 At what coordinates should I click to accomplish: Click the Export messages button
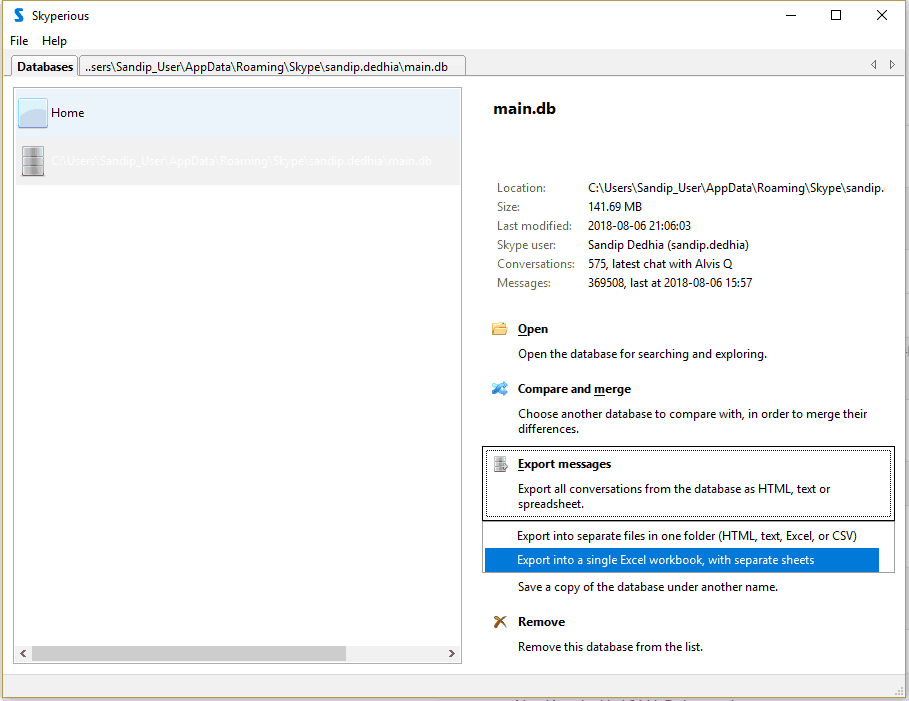pos(688,483)
